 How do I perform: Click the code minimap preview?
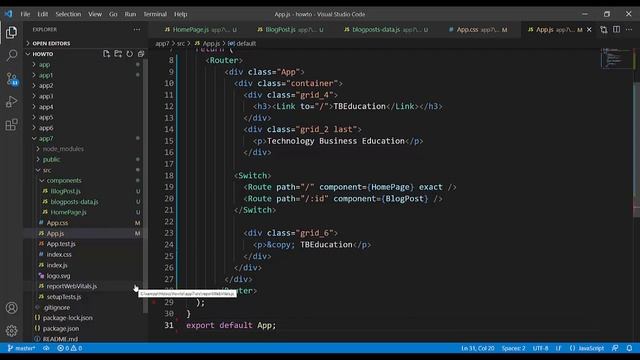click(x=616, y=58)
